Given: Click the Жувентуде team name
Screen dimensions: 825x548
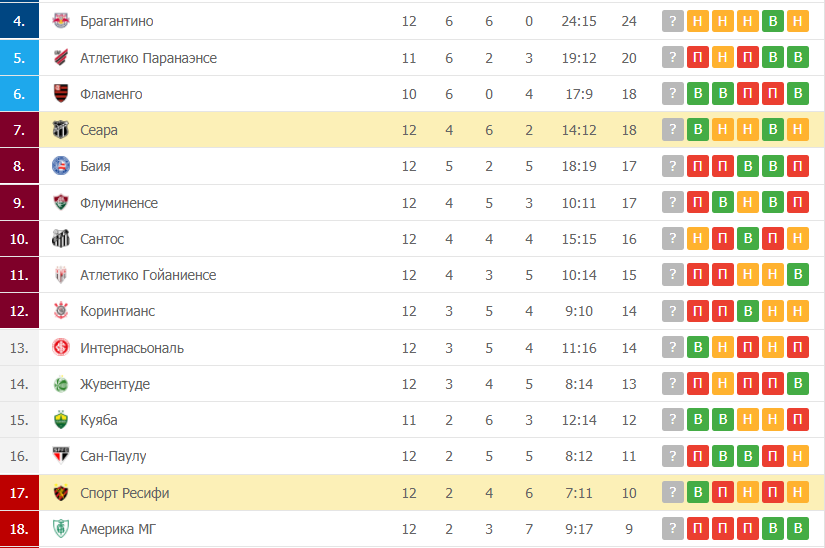Looking at the screenshot, I should (x=115, y=384).
